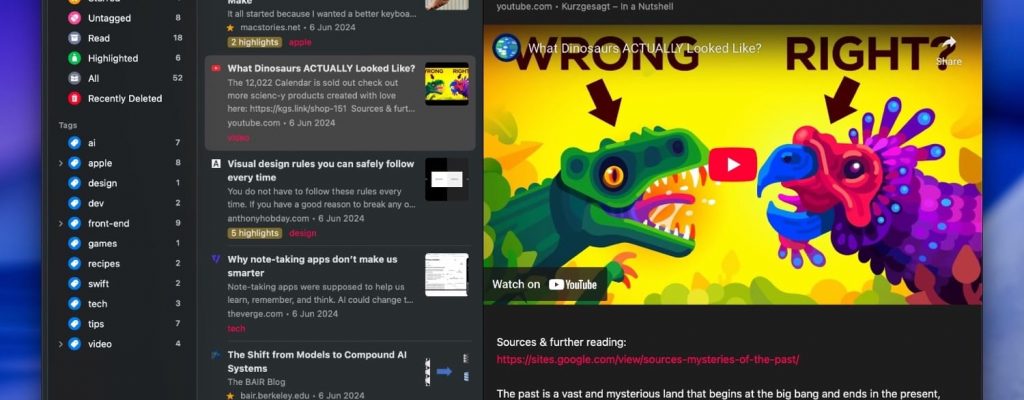Click the recipes tag in the sidebar
Viewport: 1024px width, 400px height.
click(103, 264)
